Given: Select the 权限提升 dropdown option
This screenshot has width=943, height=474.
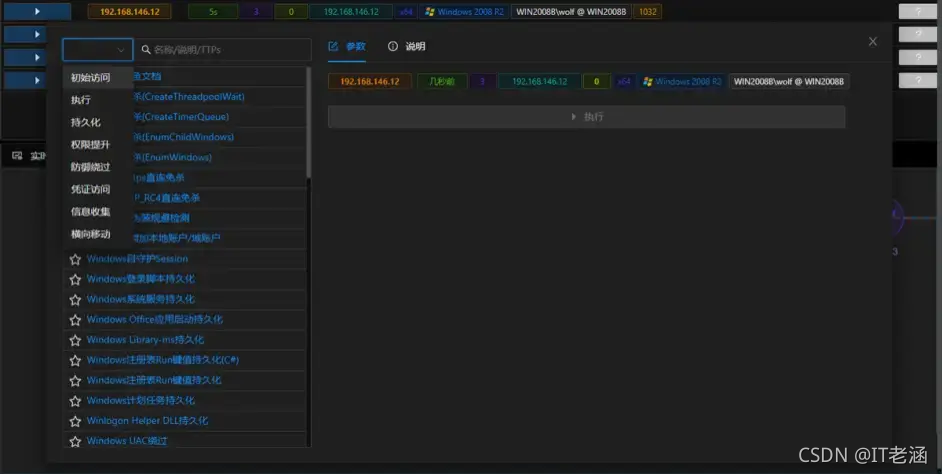Looking at the screenshot, I should [x=99, y=144].
